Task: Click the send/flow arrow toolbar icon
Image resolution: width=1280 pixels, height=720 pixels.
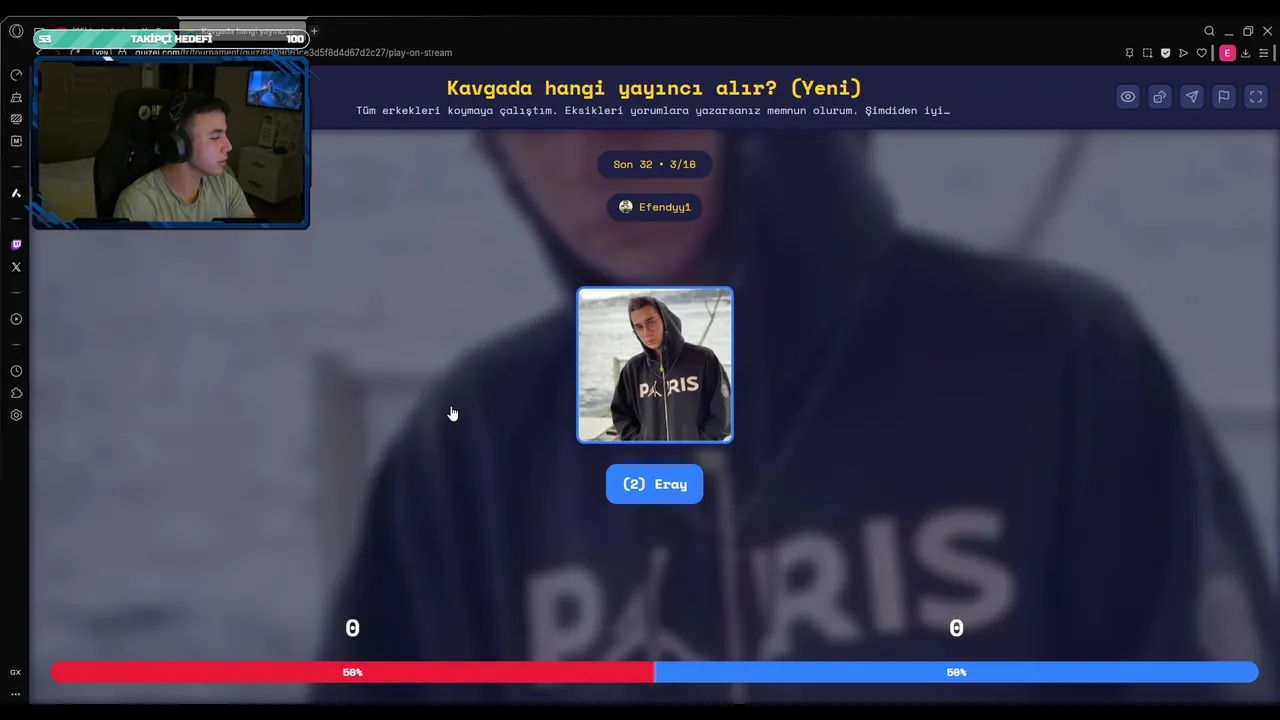Action: 1183,53
